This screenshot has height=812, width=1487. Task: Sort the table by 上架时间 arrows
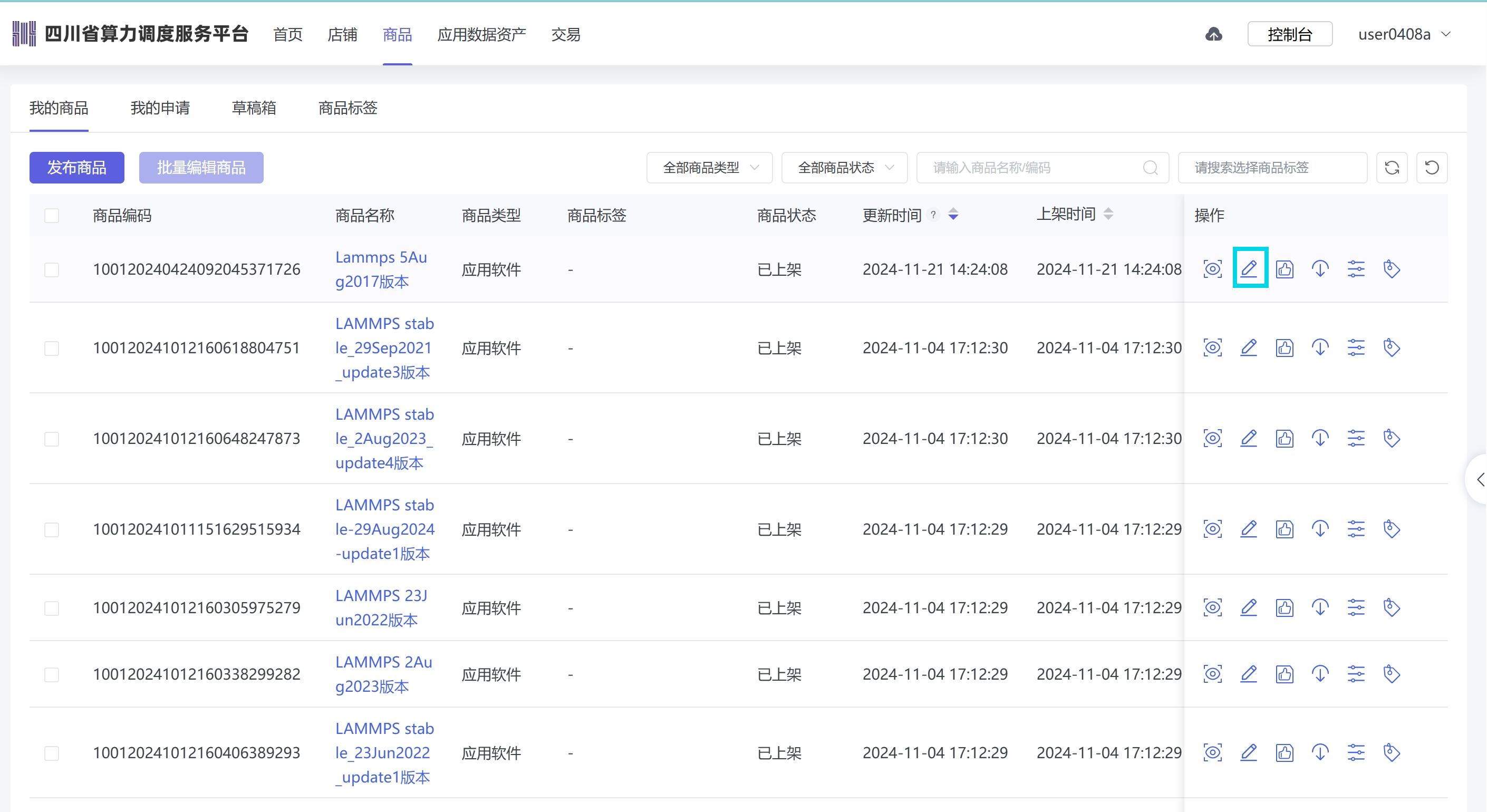1108,214
